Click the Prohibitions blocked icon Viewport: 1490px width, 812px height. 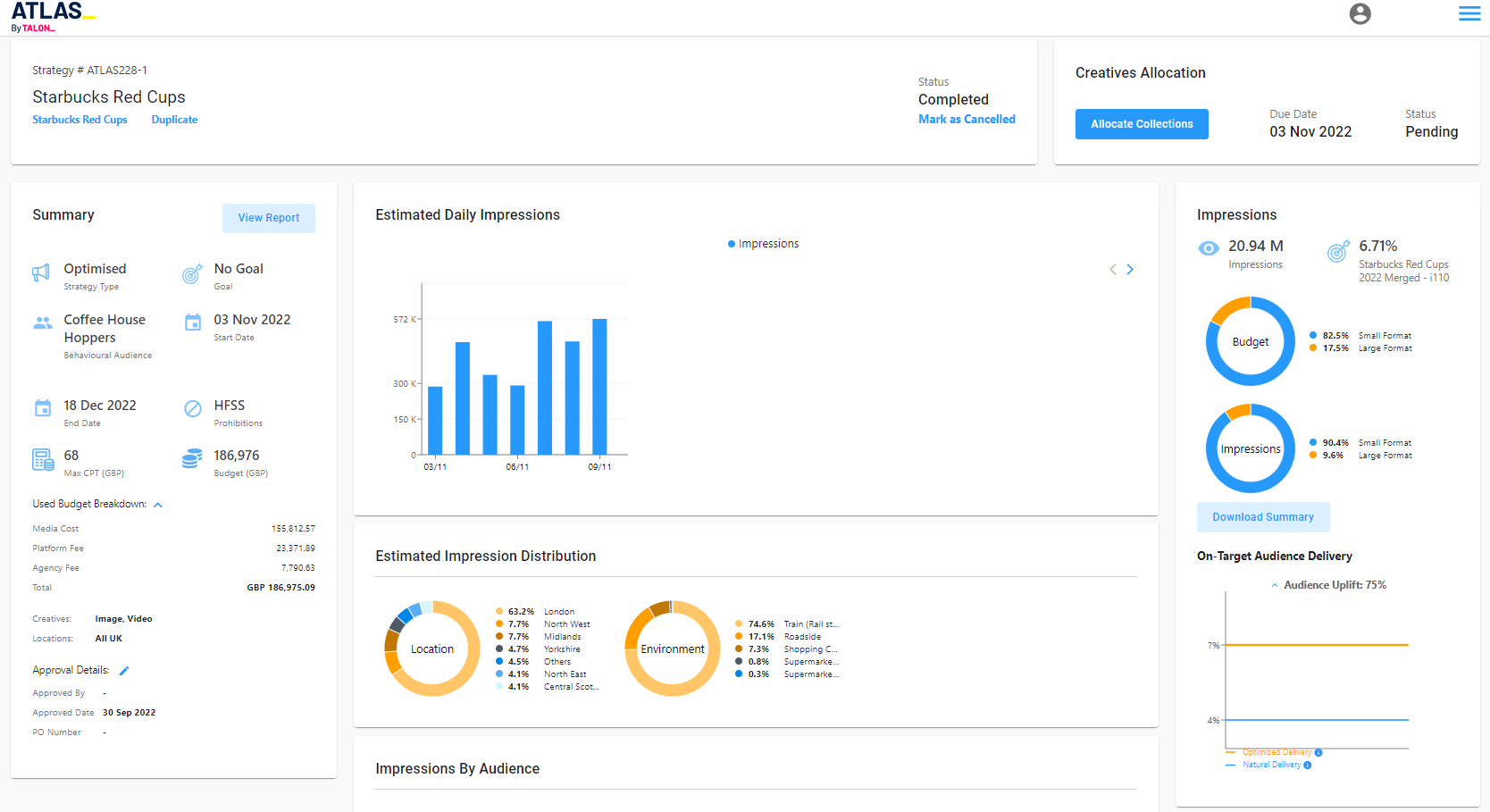tap(193, 408)
